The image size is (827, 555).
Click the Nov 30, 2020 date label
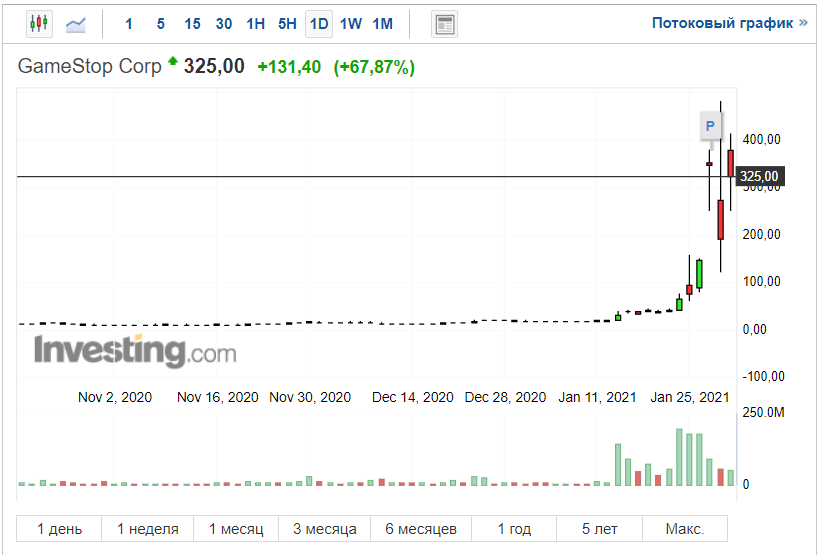click(x=310, y=397)
